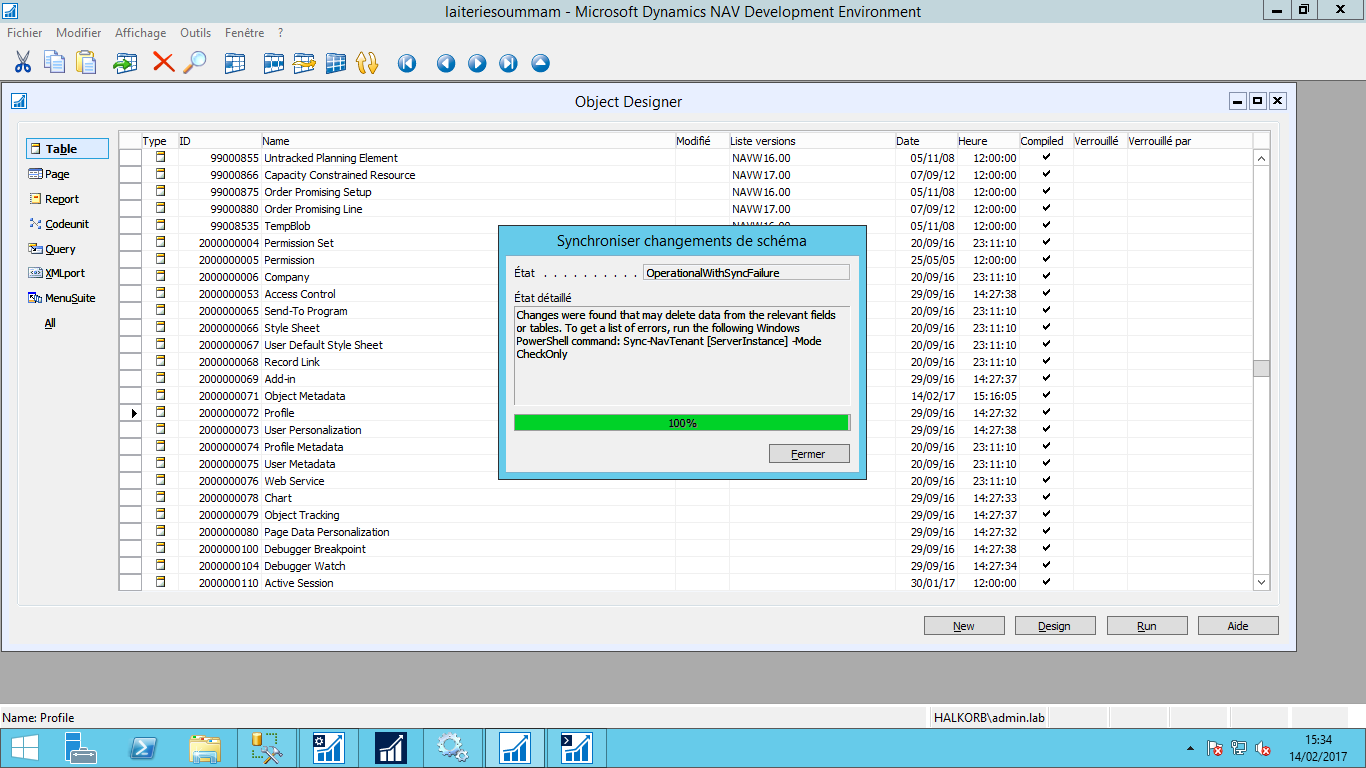
Task: Go to previous record blue arrow
Action: point(446,63)
